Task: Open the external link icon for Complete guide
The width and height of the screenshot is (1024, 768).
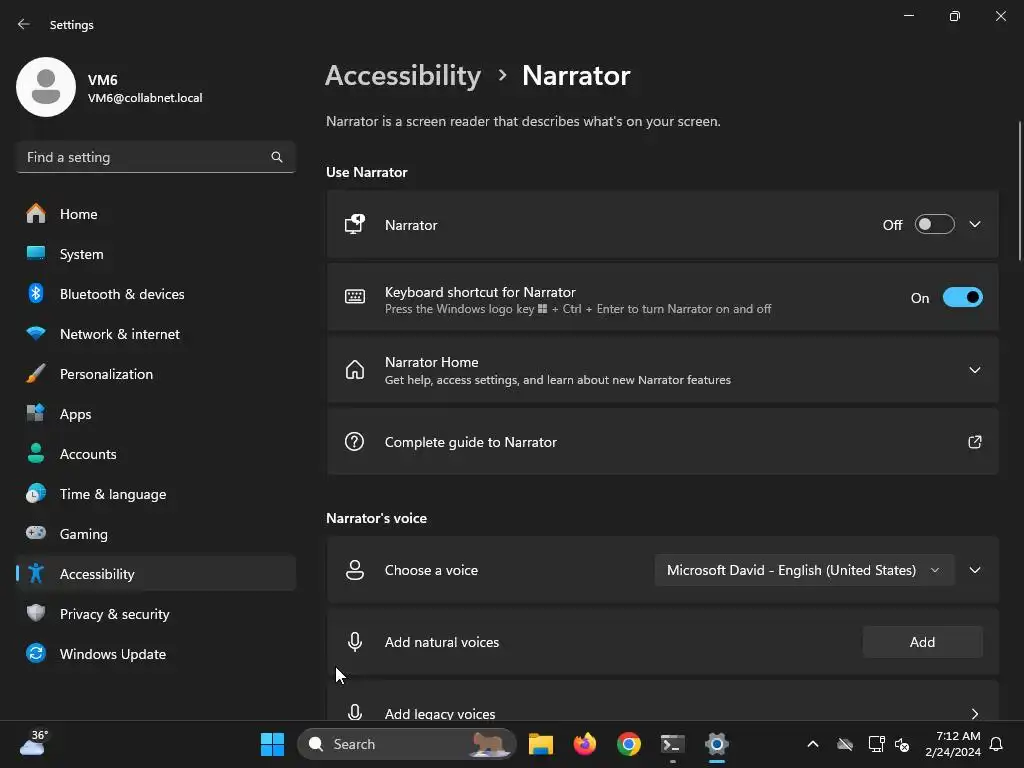Action: [x=974, y=442]
